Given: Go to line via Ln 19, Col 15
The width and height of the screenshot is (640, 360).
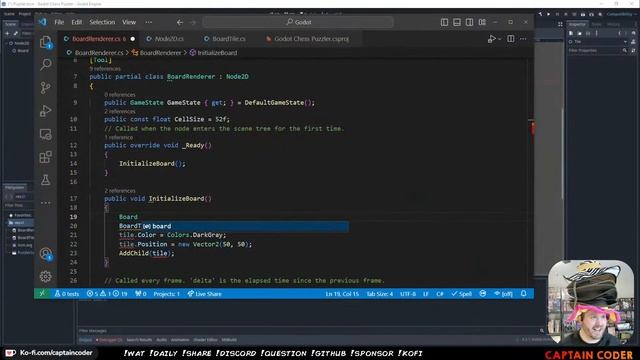Looking at the screenshot, I should (342, 293).
